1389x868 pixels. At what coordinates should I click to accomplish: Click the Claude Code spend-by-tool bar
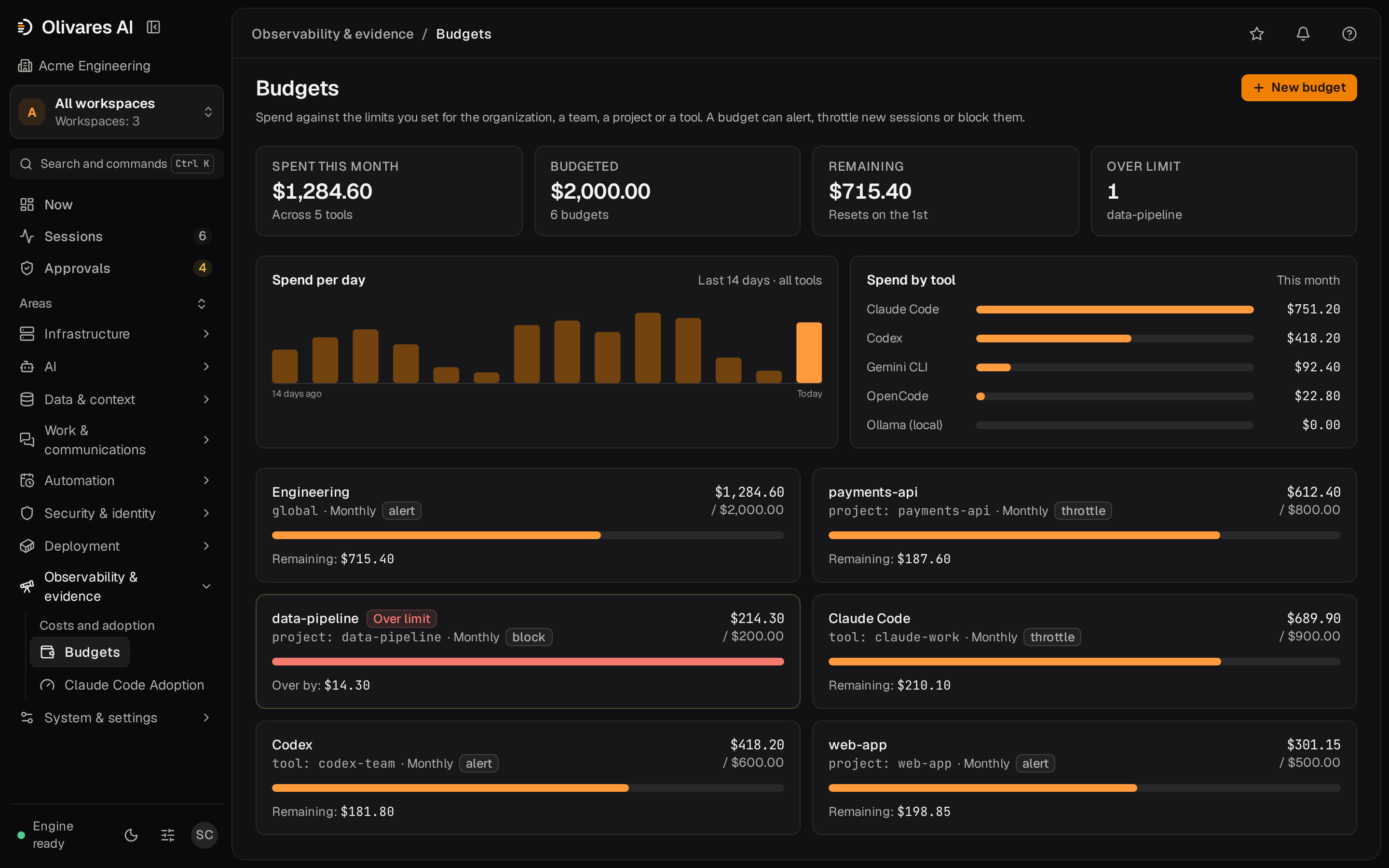[1115, 310]
